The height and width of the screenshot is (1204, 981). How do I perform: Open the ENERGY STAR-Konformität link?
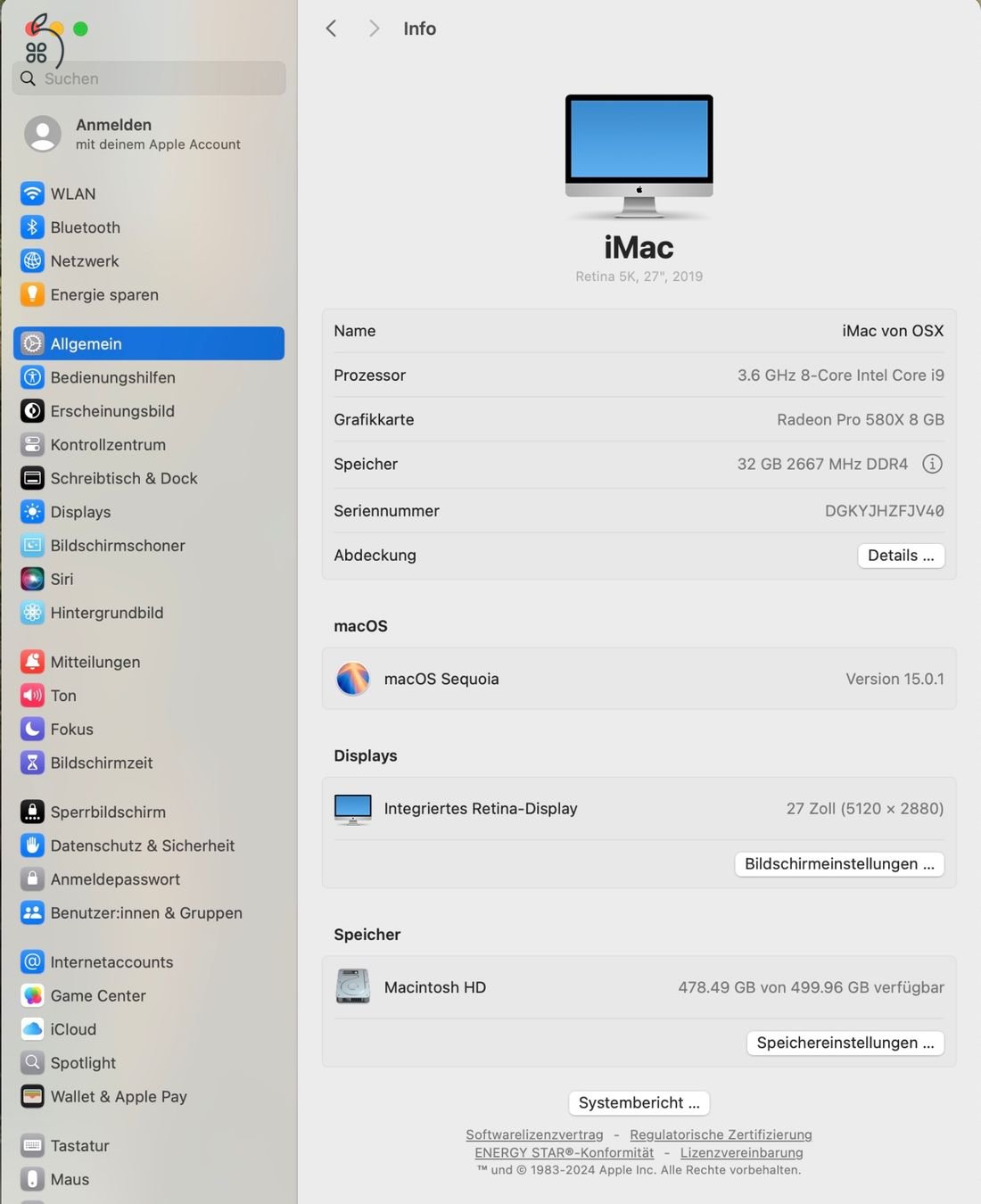564,1152
